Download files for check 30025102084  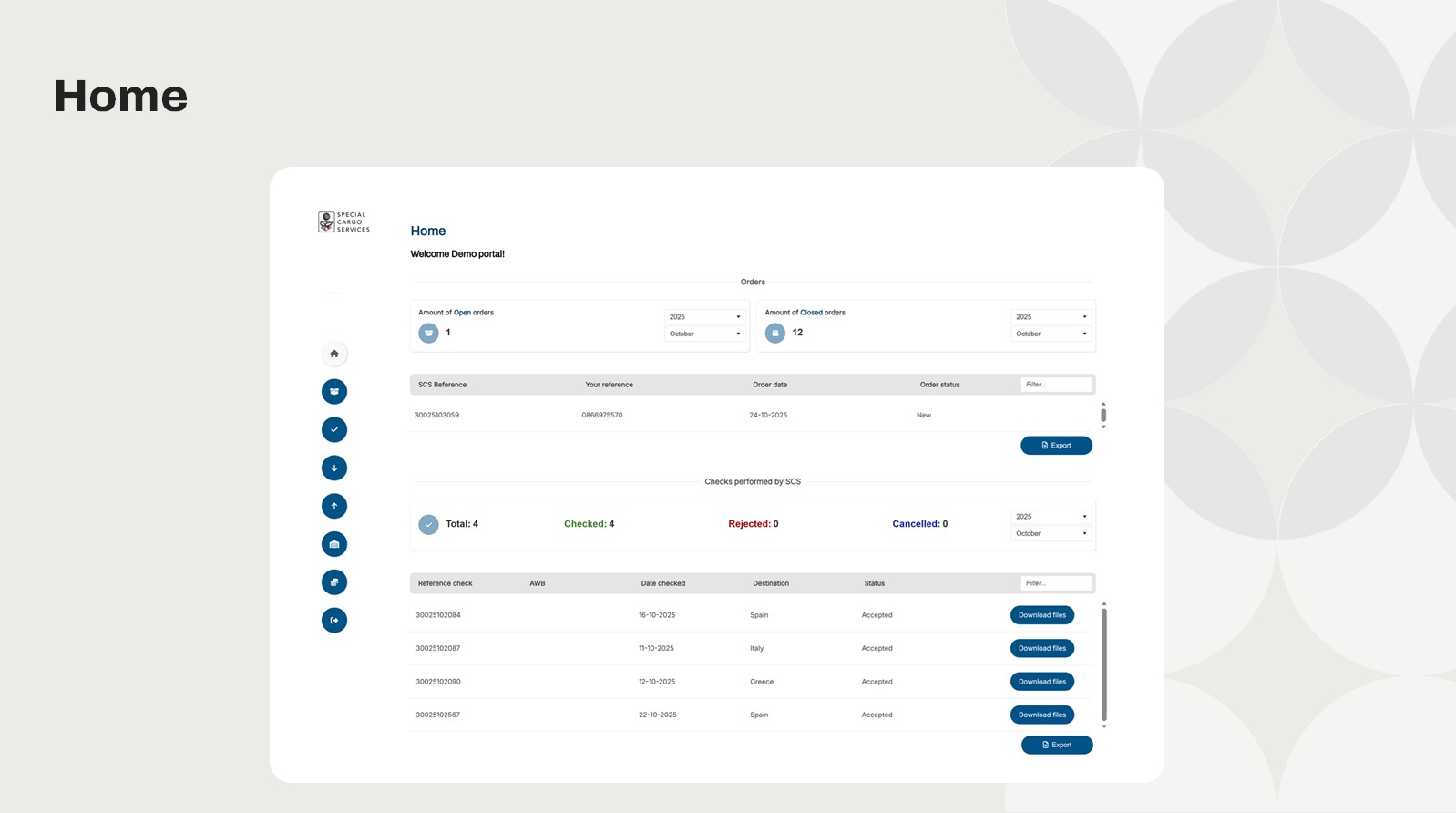tap(1041, 615)
